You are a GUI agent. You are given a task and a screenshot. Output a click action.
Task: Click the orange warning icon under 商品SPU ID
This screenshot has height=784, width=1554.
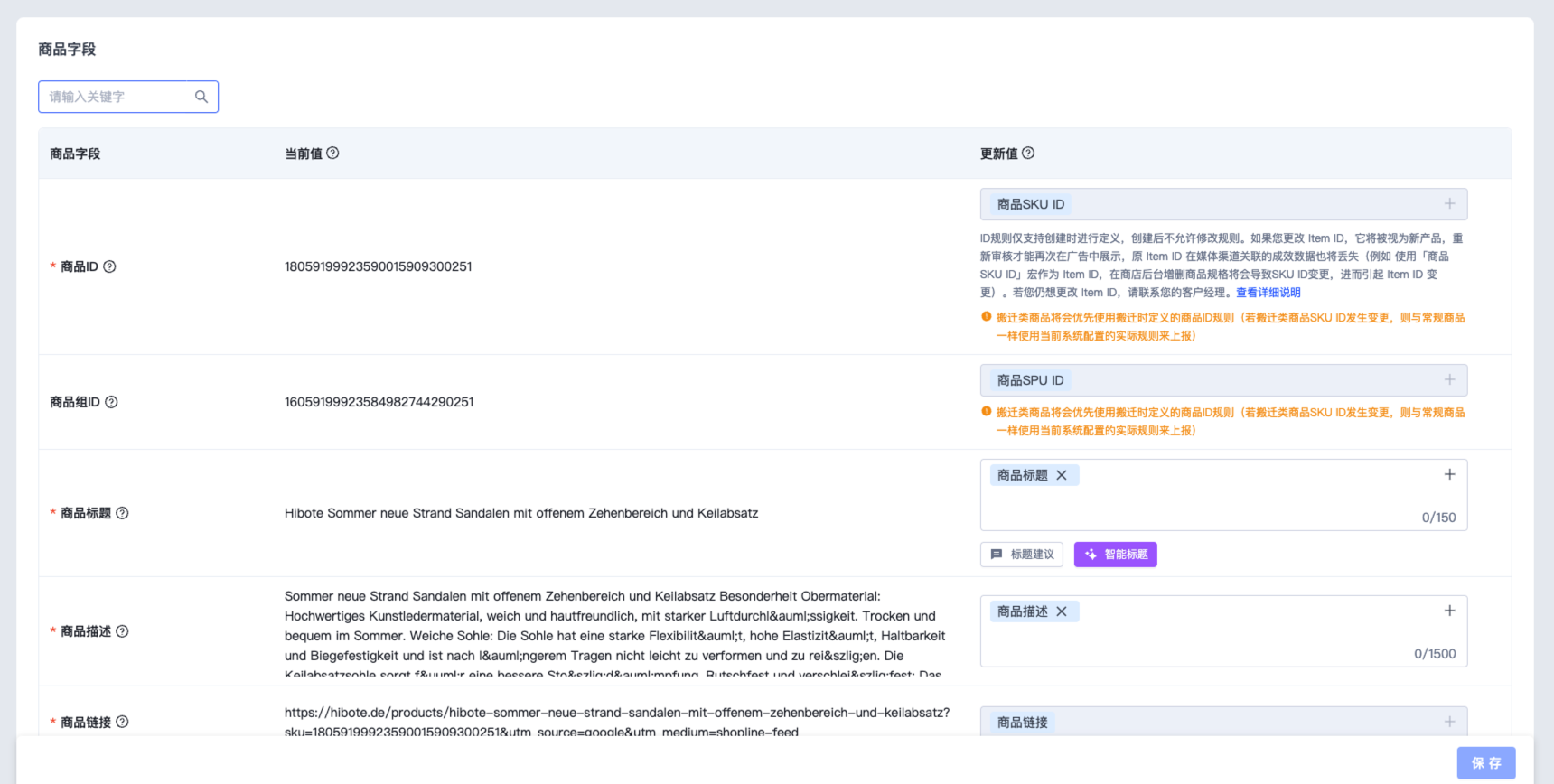coord(987,412)
